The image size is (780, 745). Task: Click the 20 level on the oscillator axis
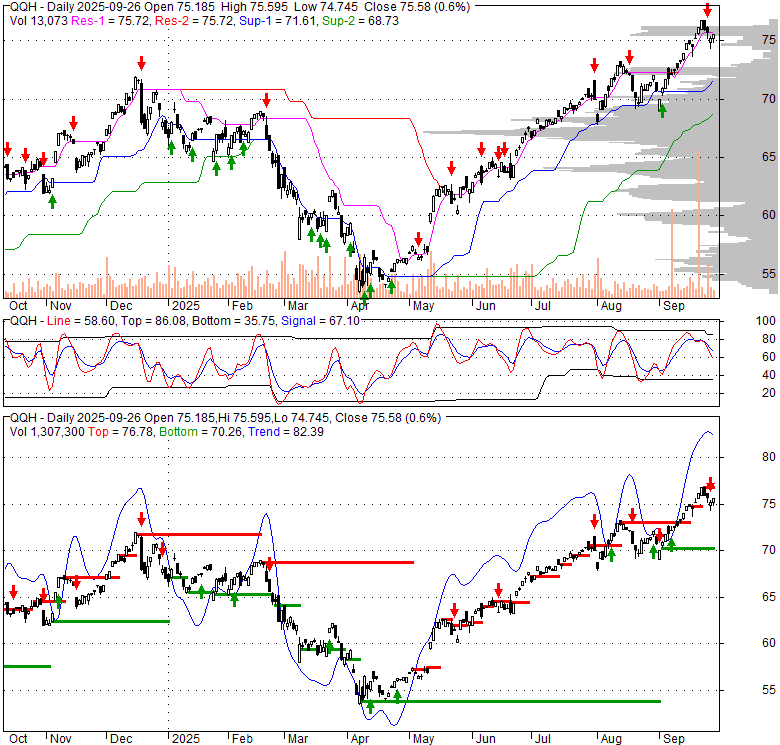[769, 393]
